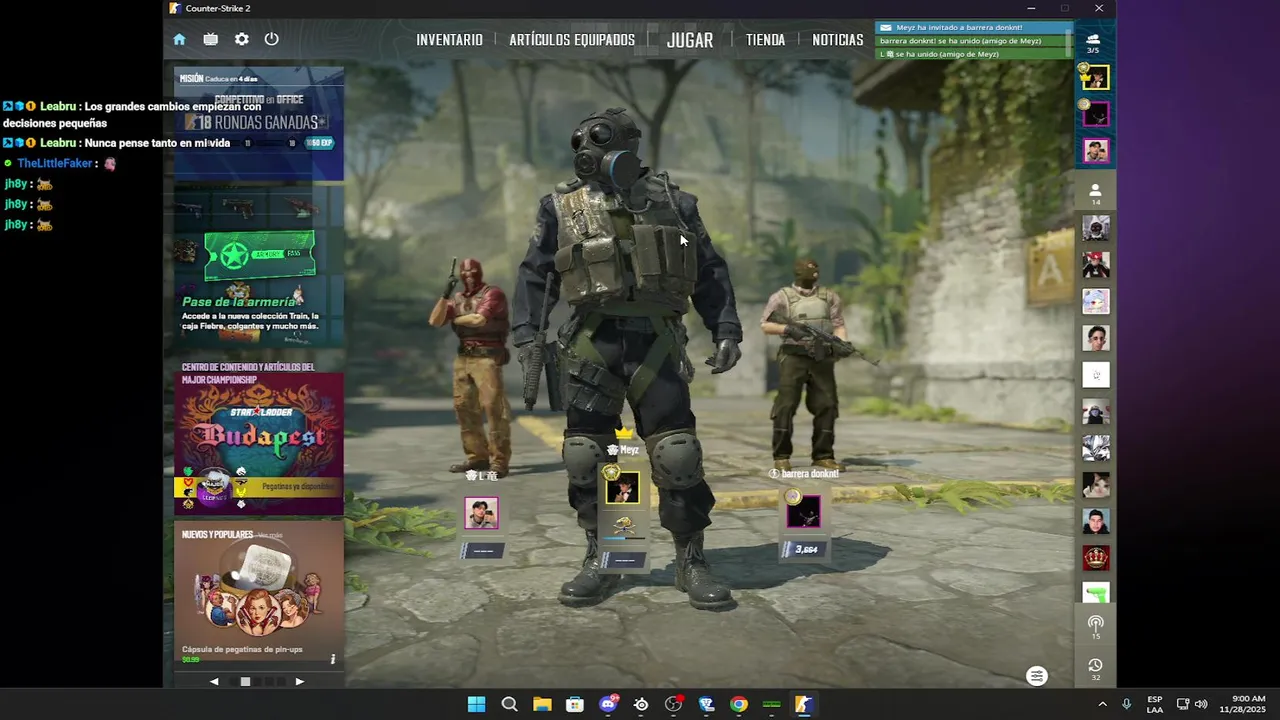Open Microsoft Store from the taskbar
Viewport: 1280px width, 720px height.
575,704
